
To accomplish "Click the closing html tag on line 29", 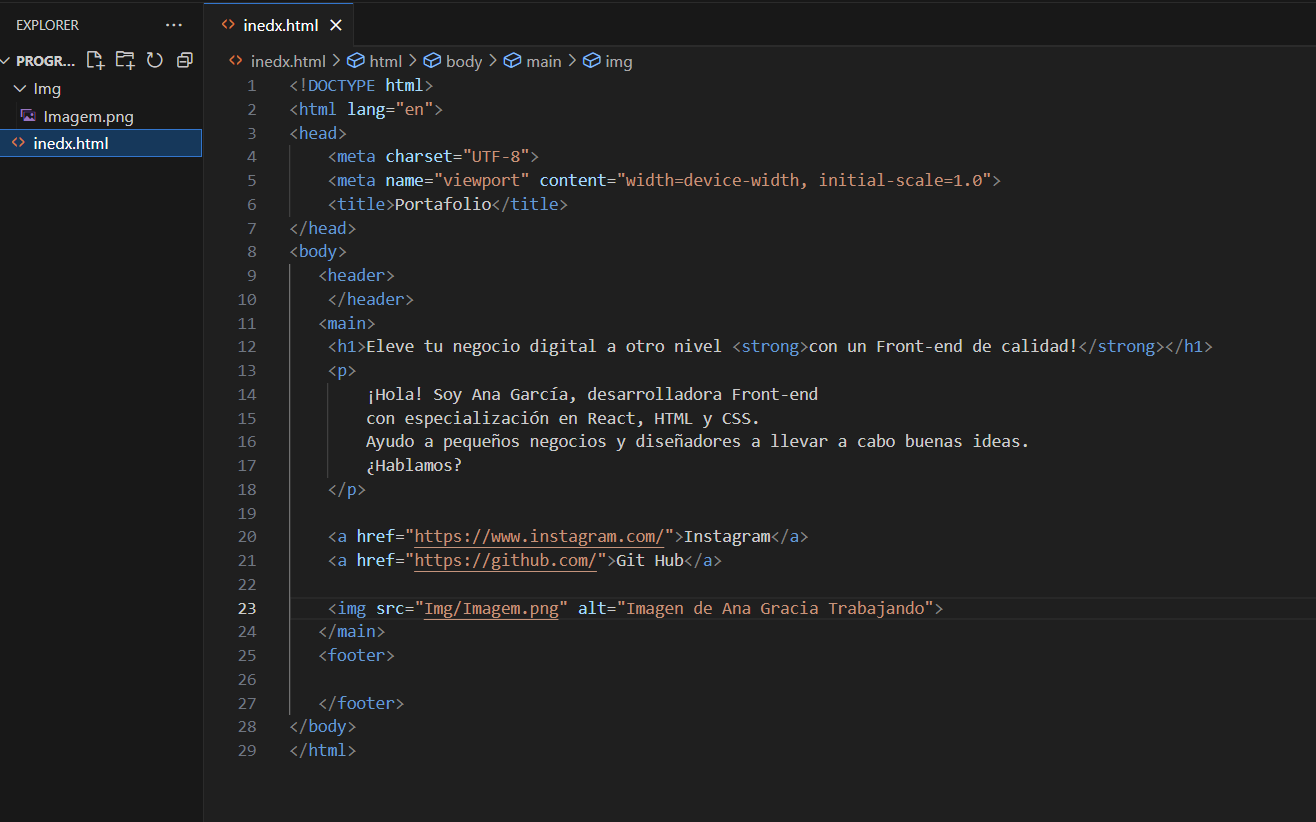I will pyautogui.click(x=322, y=751).
